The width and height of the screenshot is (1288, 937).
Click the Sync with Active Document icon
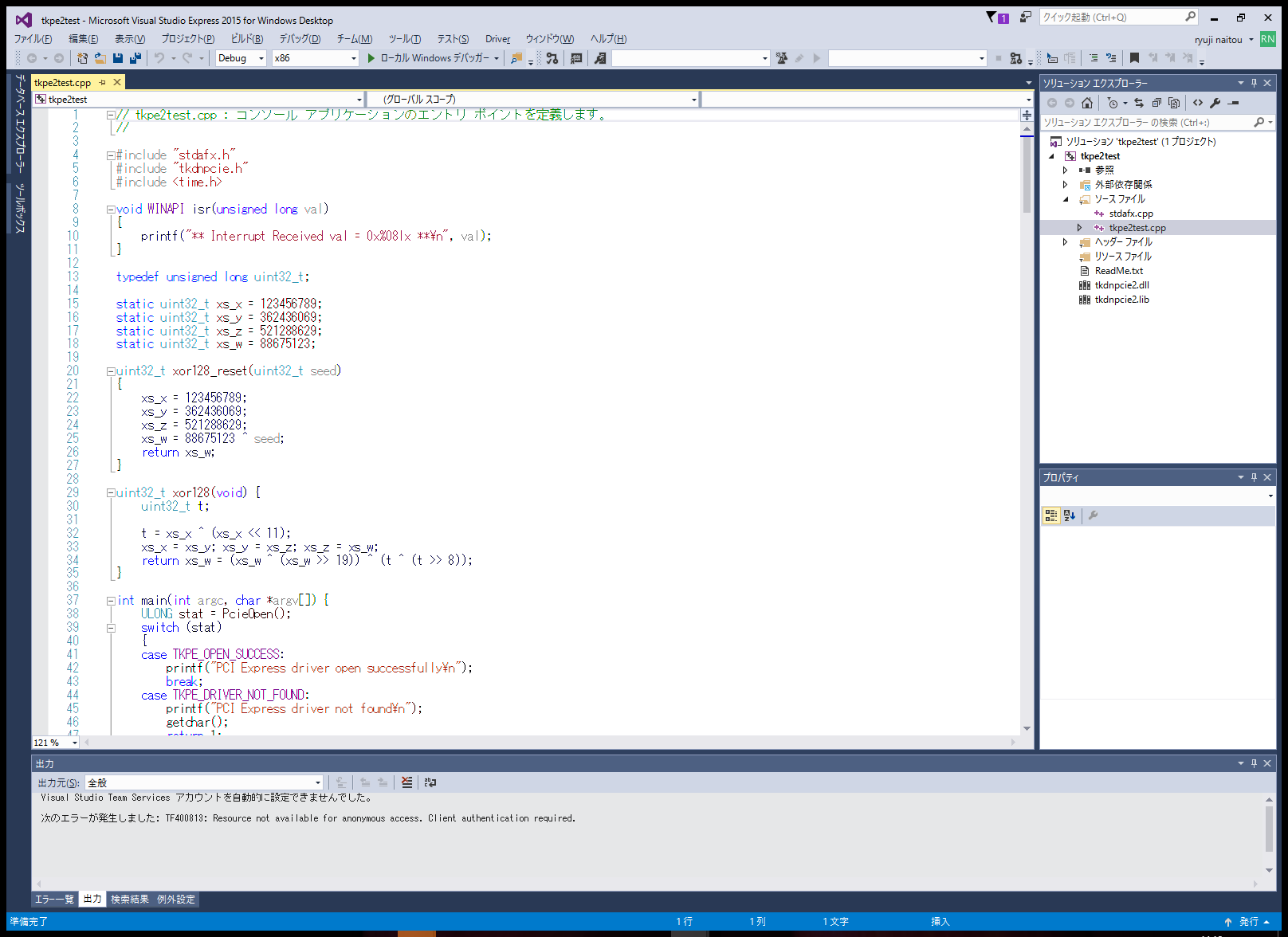[x=1139, y=103]
